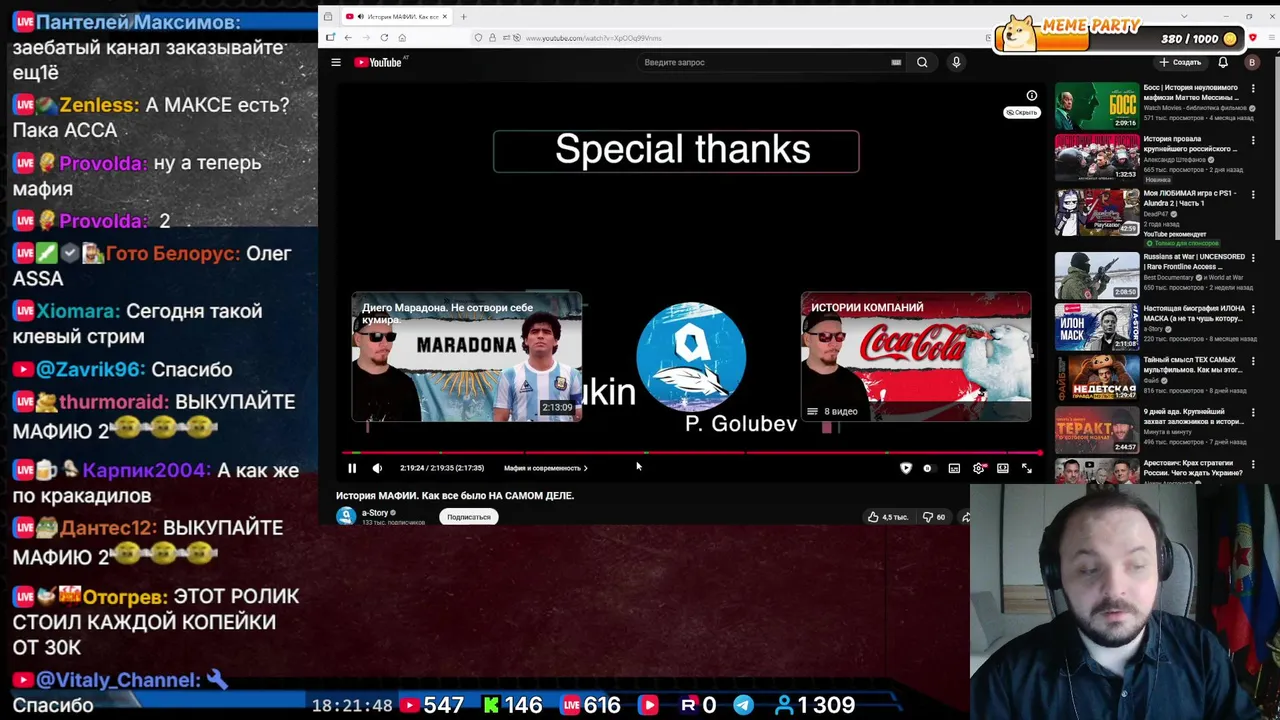Screen dimensions: 1280x720
Task: Open Моя ЛЮБИМАЯ игра с PS1 video
Action: pos(1097,212)
